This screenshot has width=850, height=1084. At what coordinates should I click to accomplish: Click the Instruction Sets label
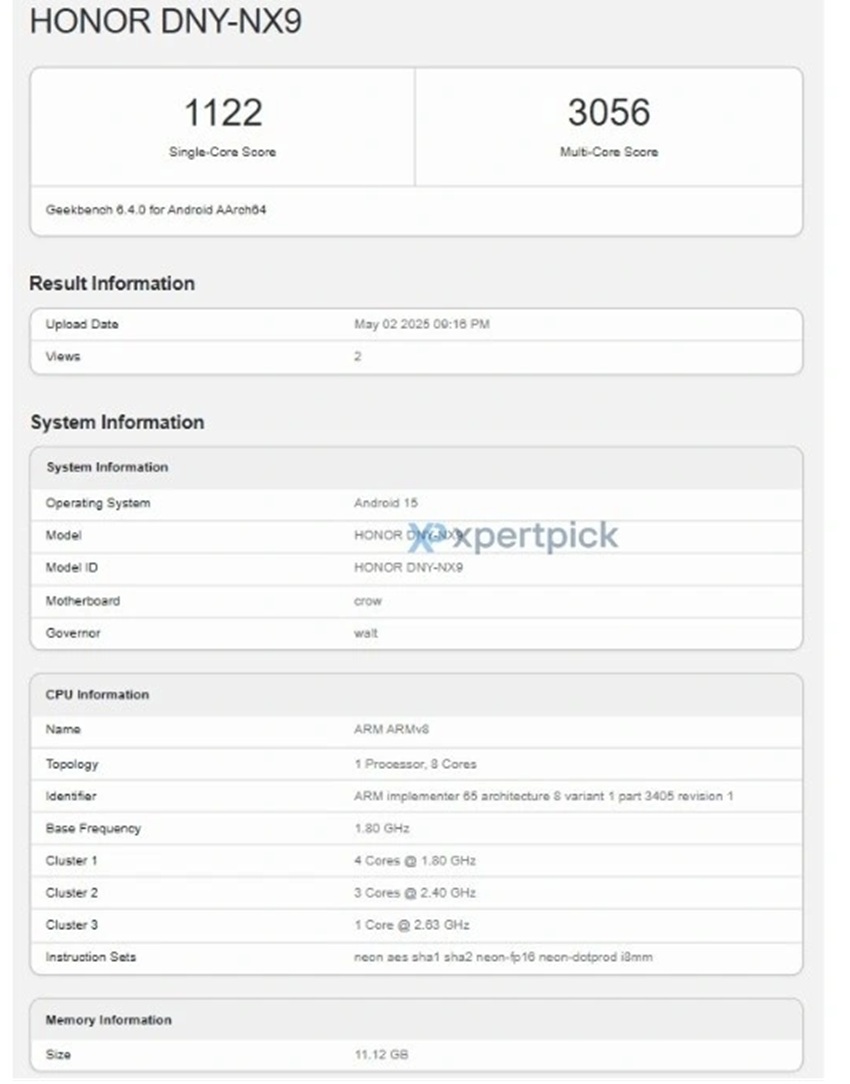[91, 957]
